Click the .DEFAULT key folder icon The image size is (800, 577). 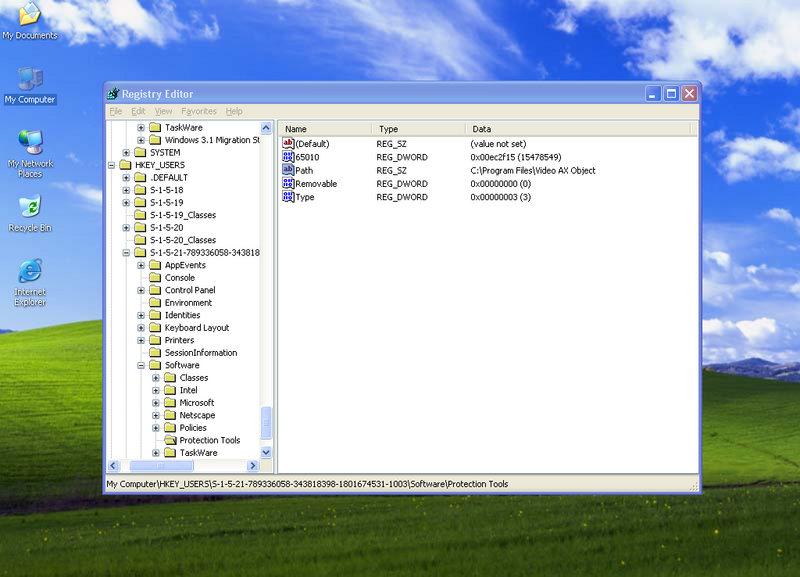click(x=140, y=178)
